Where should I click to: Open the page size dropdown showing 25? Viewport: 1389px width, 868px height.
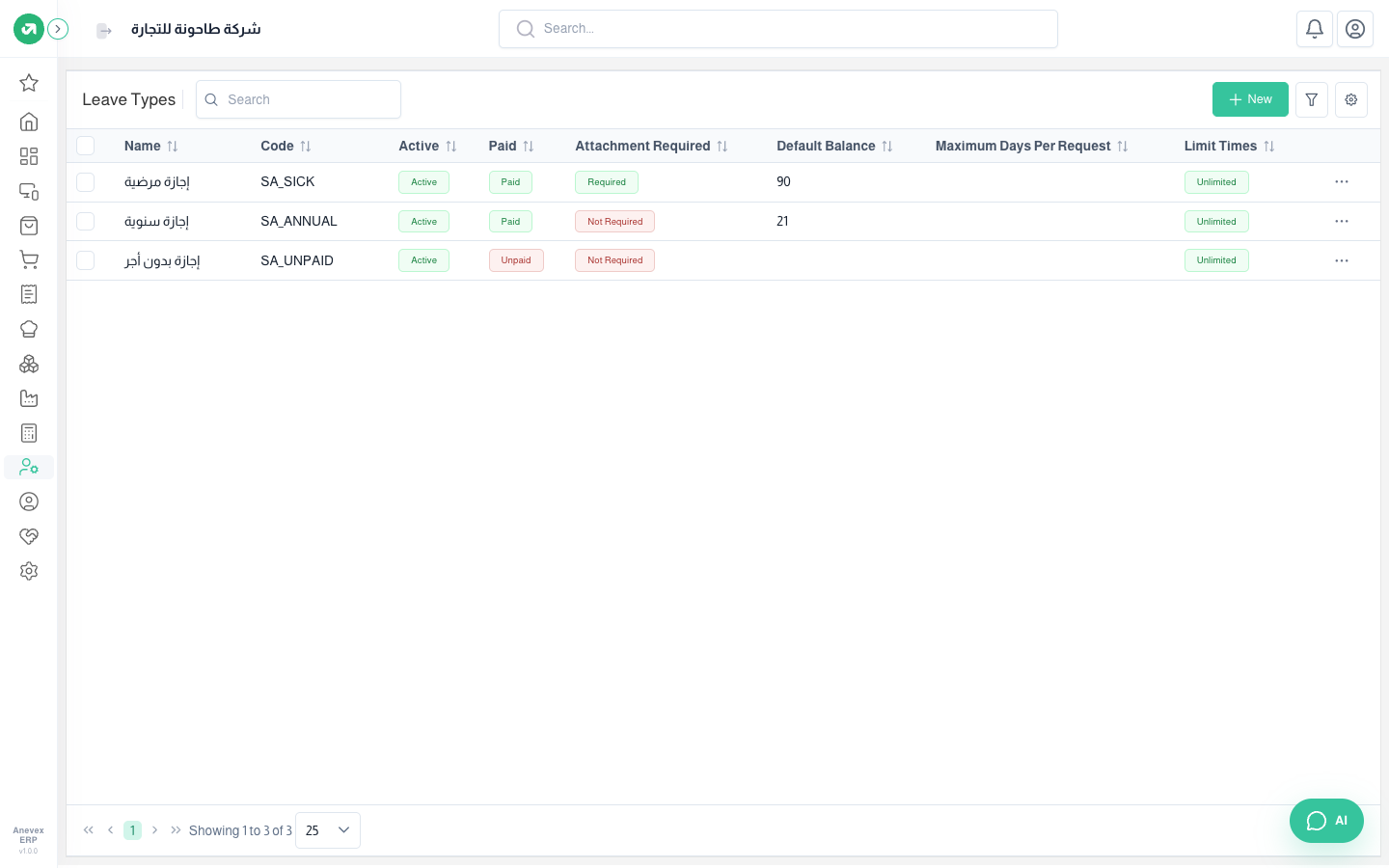[x=328, y=830]
